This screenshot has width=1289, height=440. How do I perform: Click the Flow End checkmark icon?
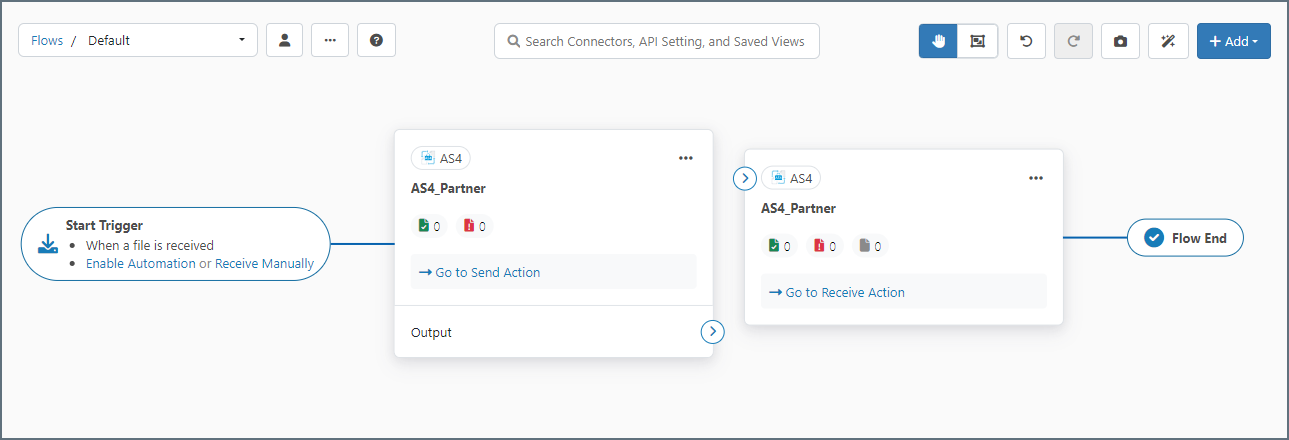click(1153, 238)
